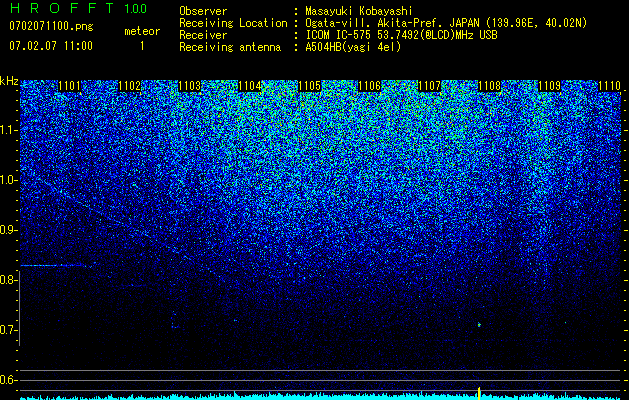Click the 1104 time marker
The image size is (629, 400).
250,86
